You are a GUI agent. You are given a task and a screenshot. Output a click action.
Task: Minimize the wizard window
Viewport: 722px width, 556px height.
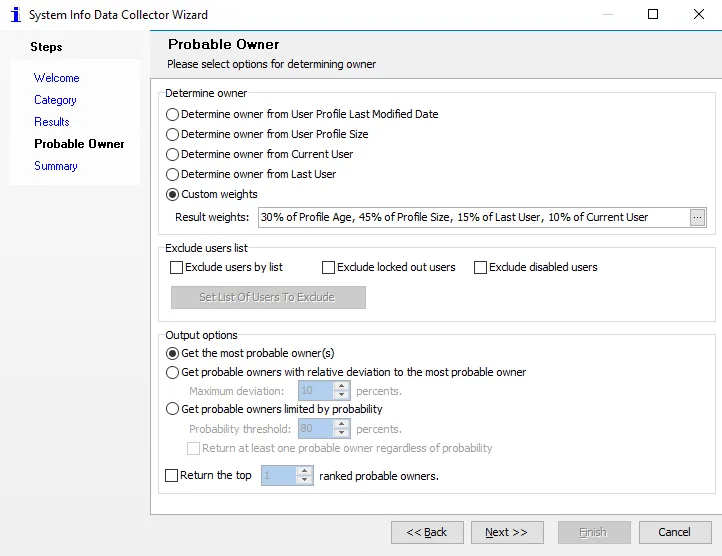pyautogui.click(x=608, y=14)
